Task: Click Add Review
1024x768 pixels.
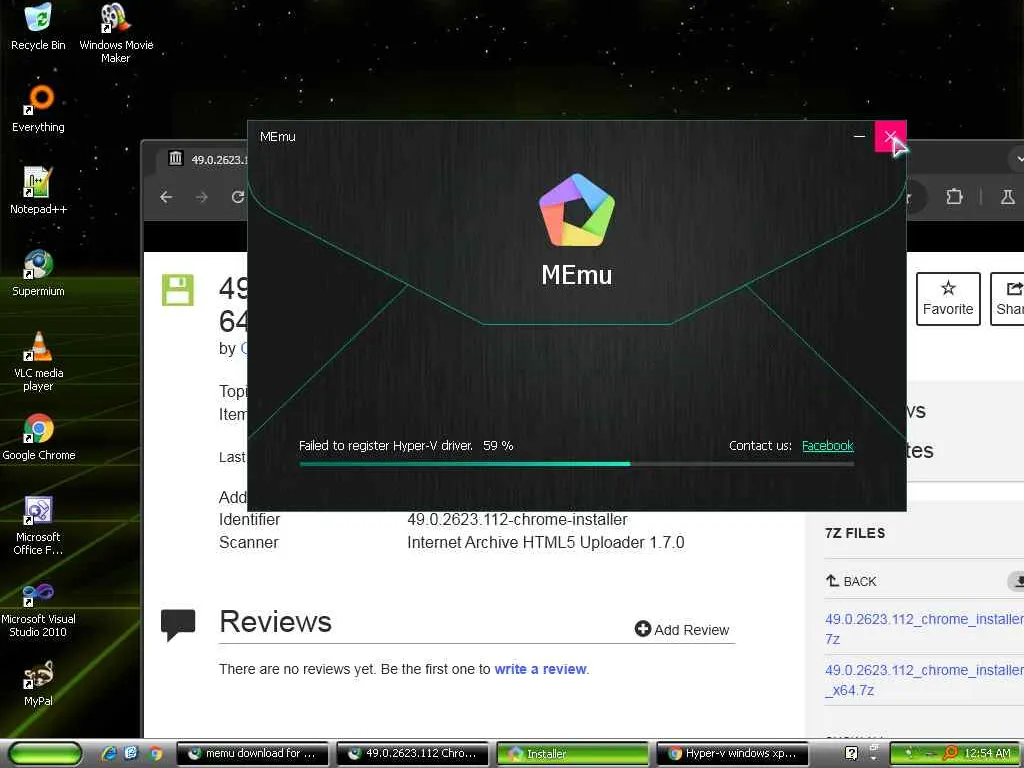Action: [x=682, y=630]
